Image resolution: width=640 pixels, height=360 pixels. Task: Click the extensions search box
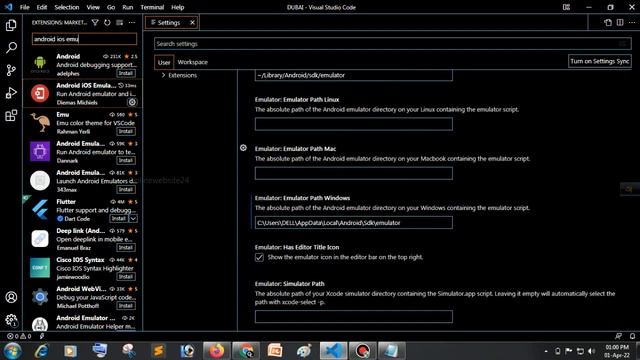tap(84, 39)
